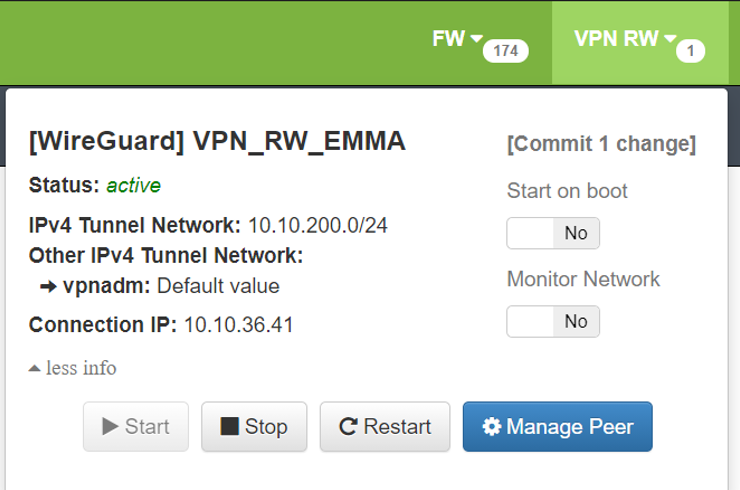
Task: Collapse details via the less info text
Action: pos(81,368)
